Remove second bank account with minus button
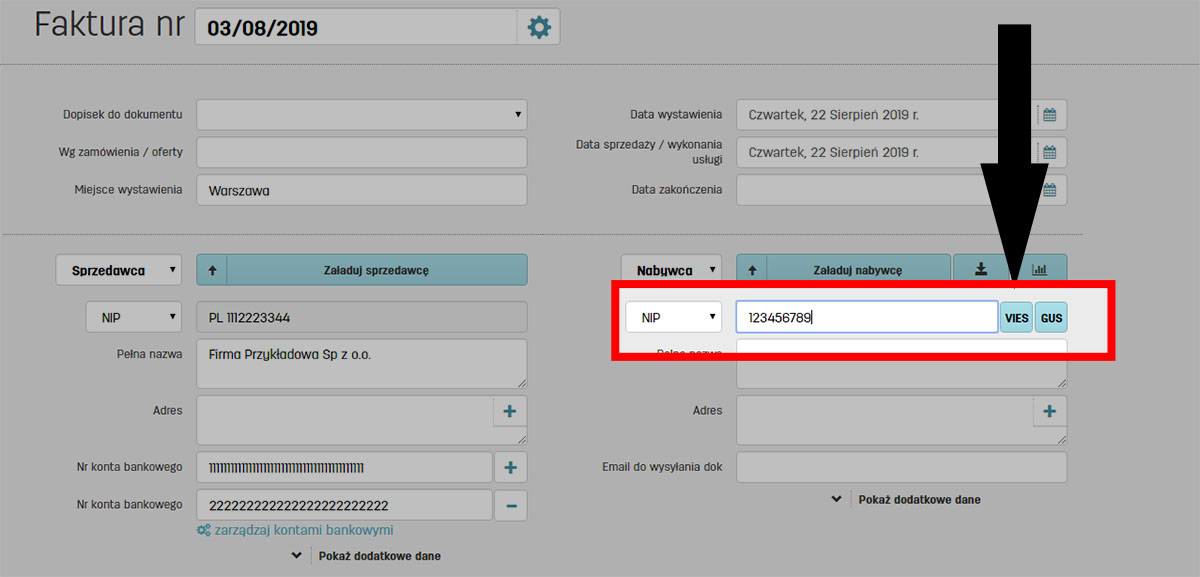1200x577 pixels. point(510,506)
